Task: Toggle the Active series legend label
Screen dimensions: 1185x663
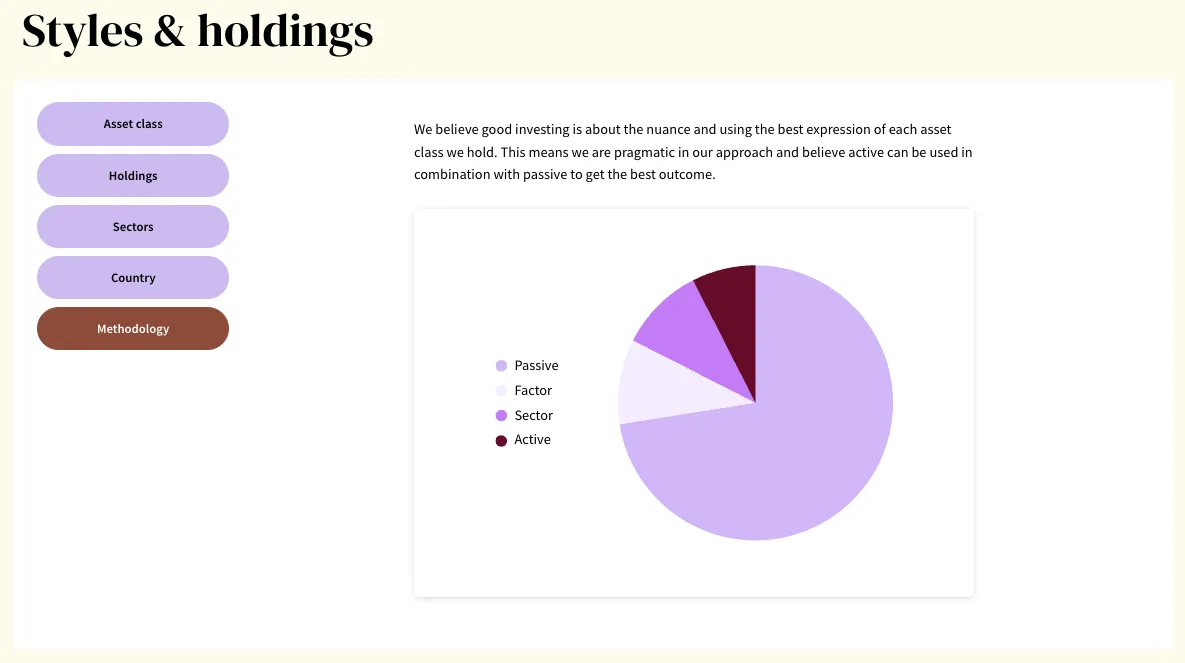Action: coord(532,440)
